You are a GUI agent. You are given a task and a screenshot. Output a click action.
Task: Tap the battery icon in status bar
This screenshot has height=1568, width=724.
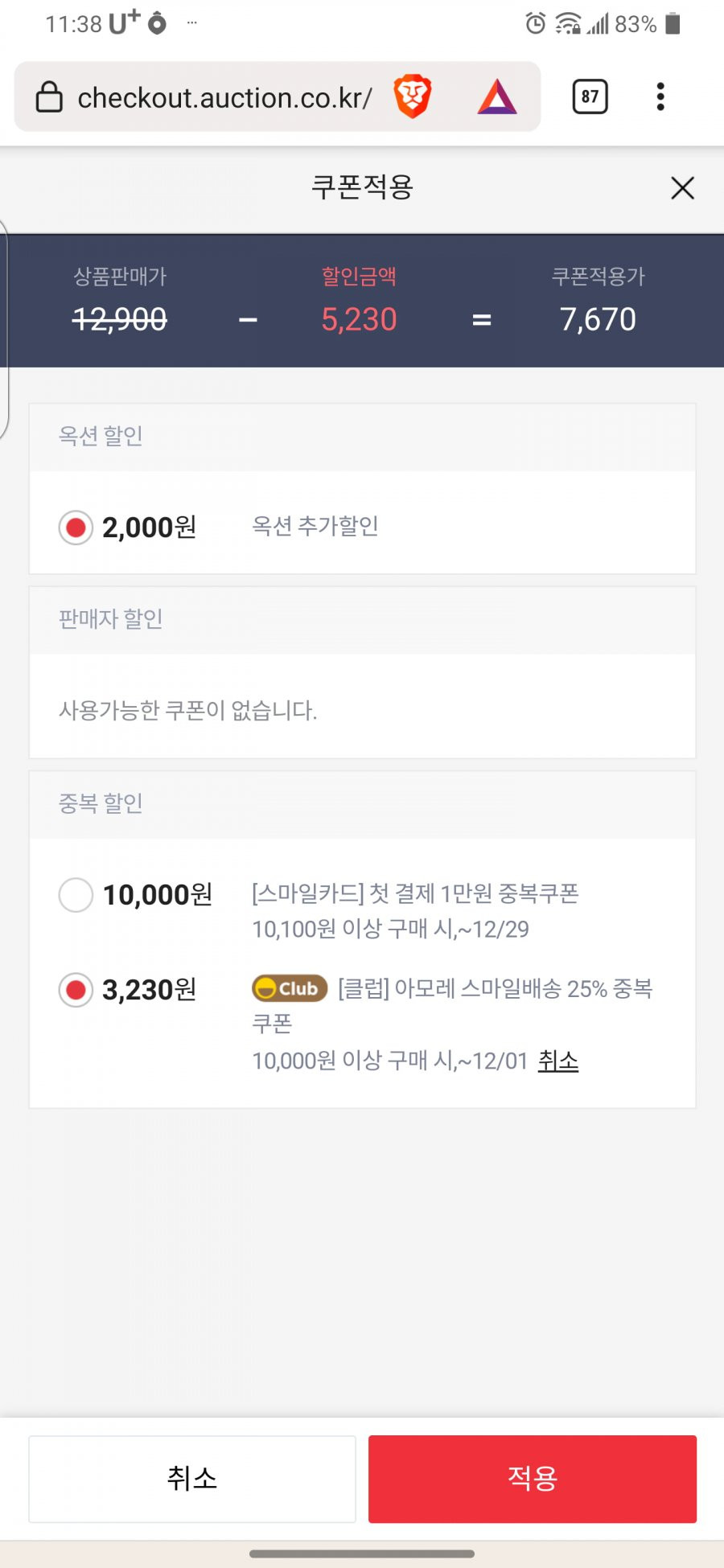pos(673,23)
